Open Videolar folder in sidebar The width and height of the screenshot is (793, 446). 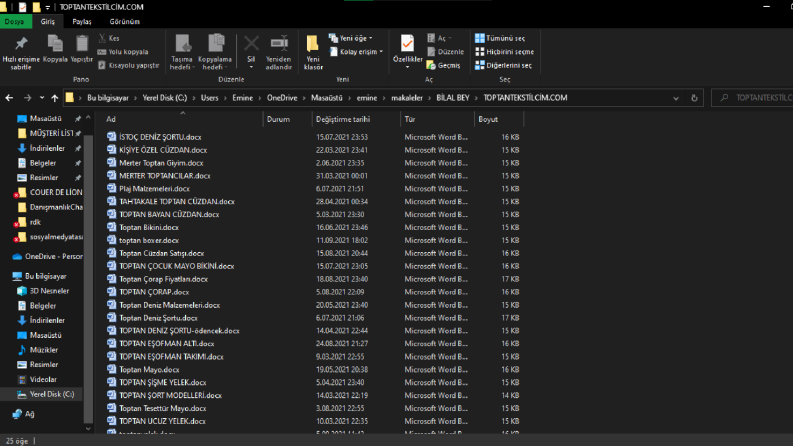[43, 379]
